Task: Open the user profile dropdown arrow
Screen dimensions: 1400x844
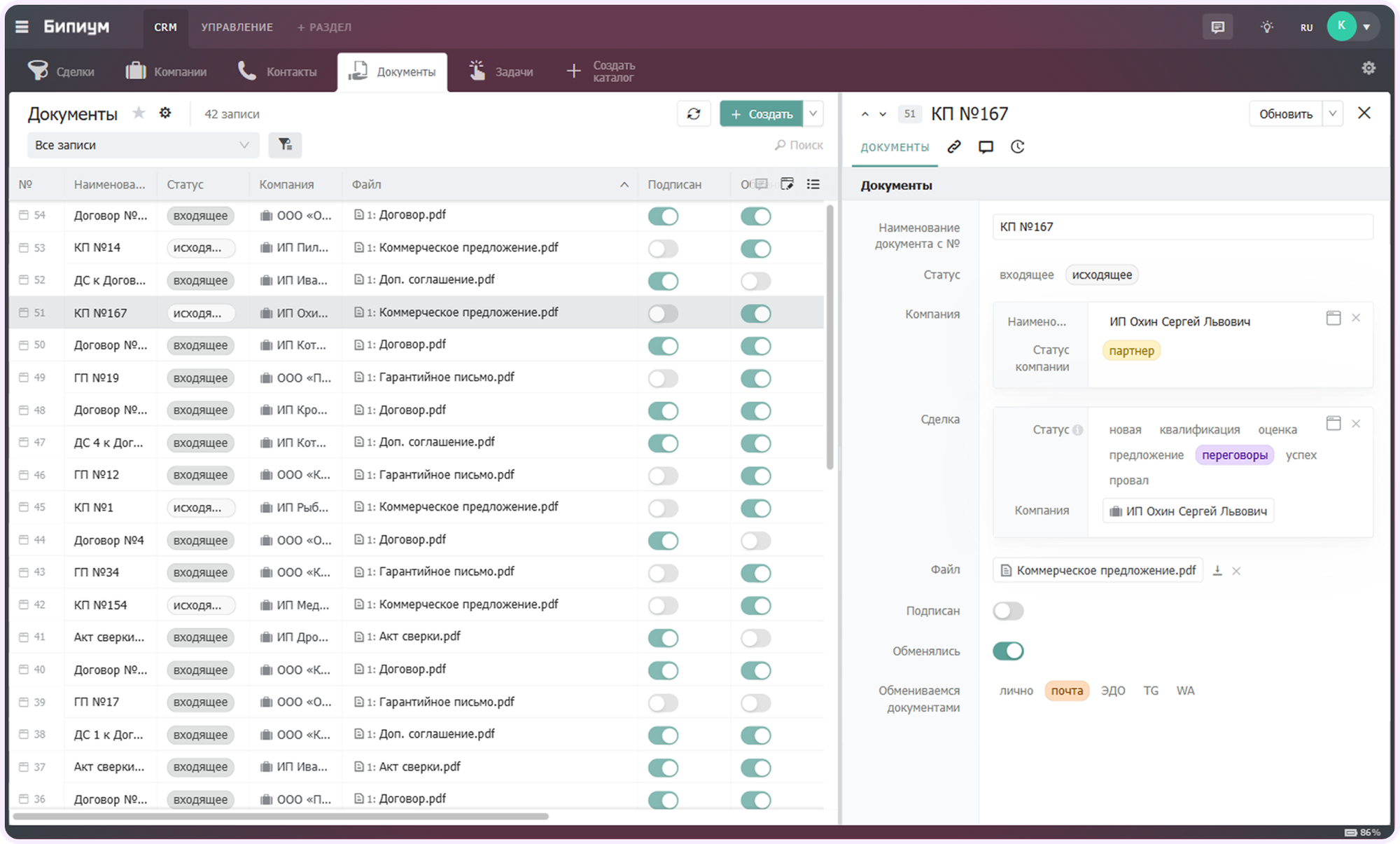Action: pyautogui.click(x=1366, y=27)
